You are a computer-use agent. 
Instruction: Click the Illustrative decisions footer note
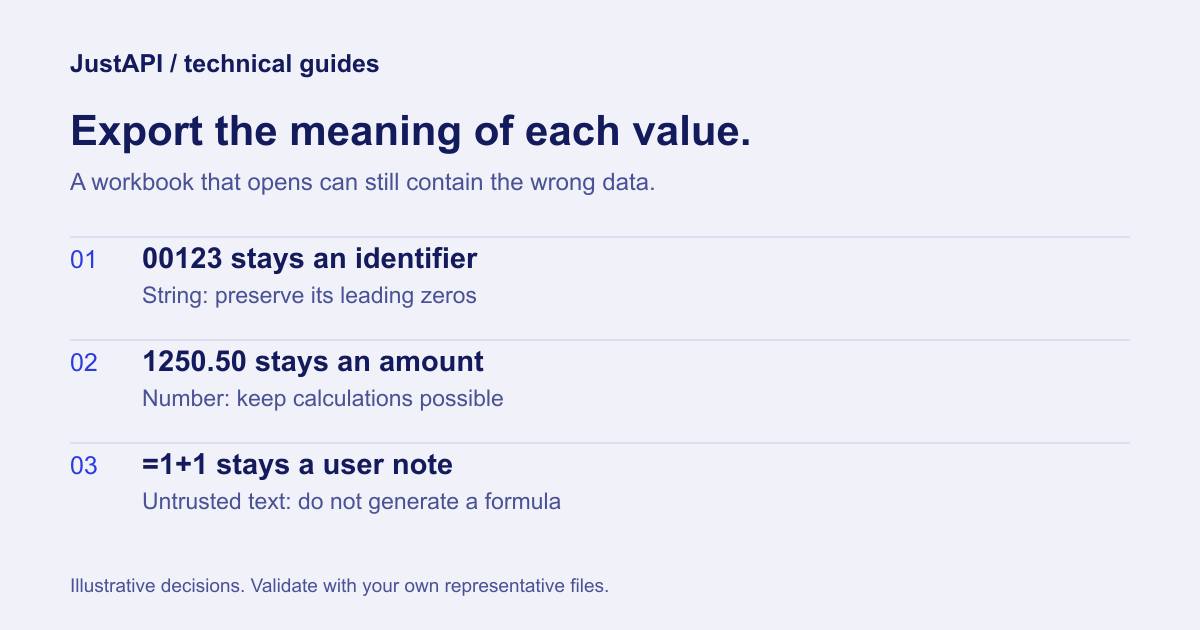(x=339, y=586)
